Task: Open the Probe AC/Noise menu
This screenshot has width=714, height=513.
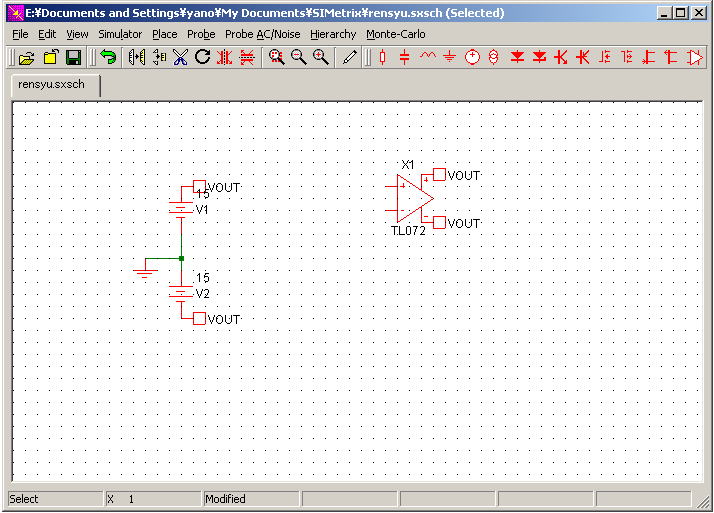Action: click(x=262, y=34)
